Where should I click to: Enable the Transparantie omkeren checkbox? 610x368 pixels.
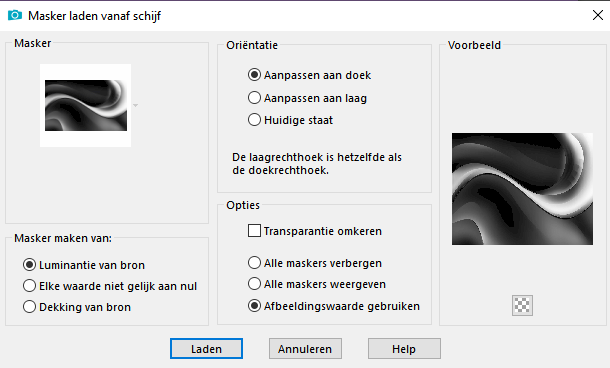[254, 231]
